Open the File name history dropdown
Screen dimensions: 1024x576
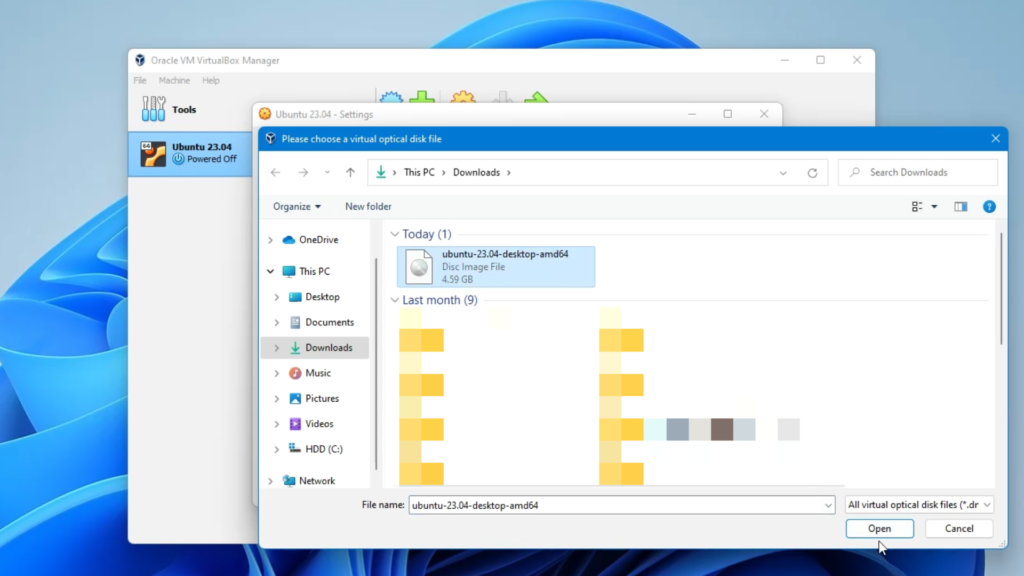(827, 505)
